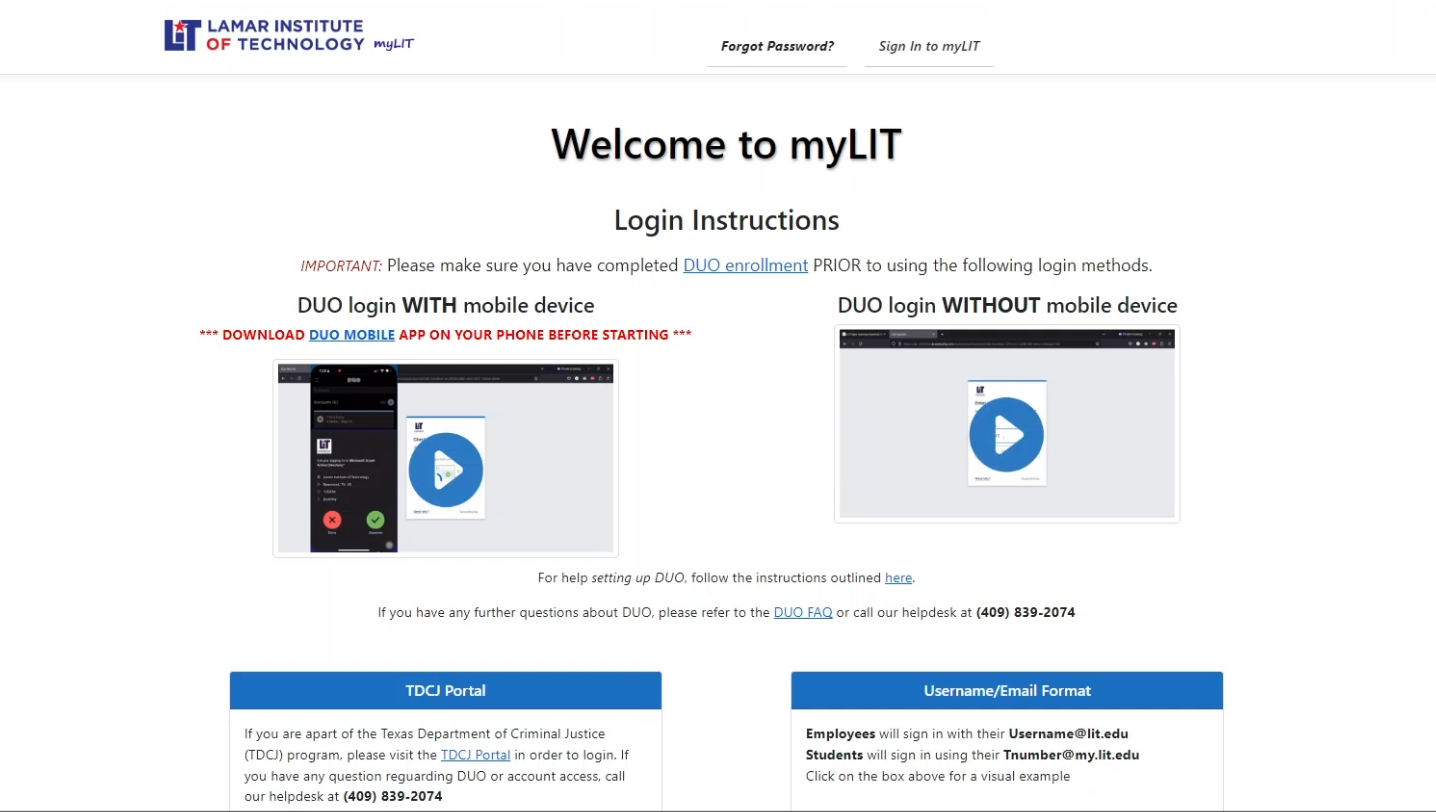Play the DUO login WITH mobile device video
The image size is (1436, 812).
pyautogui.click(x=446, y=470)
